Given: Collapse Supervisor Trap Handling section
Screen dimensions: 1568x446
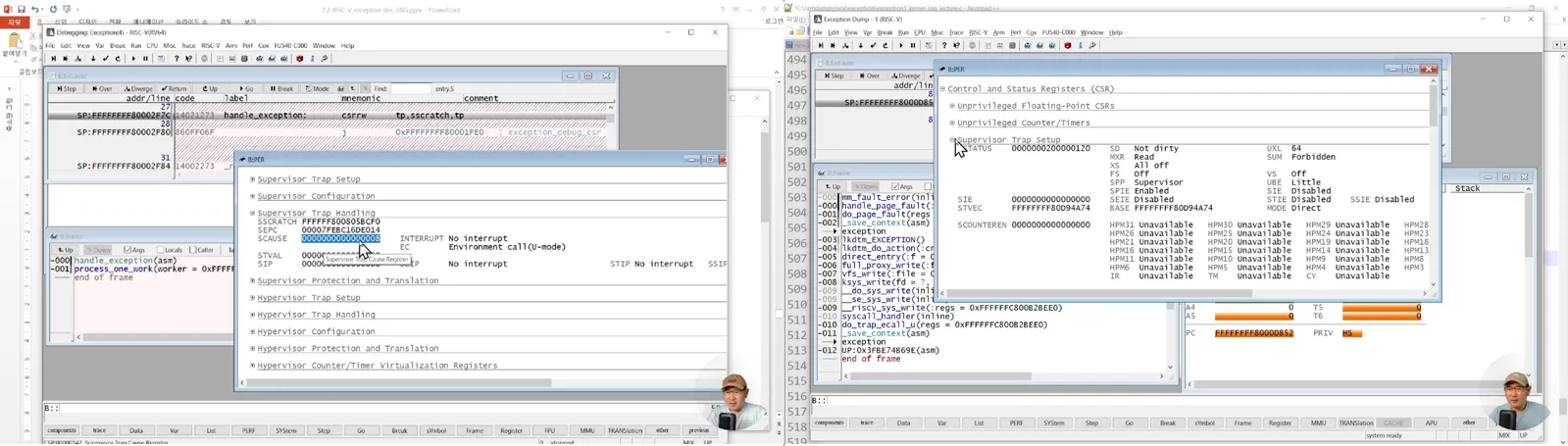Looking at the screenshot, I should coord(252,213).
